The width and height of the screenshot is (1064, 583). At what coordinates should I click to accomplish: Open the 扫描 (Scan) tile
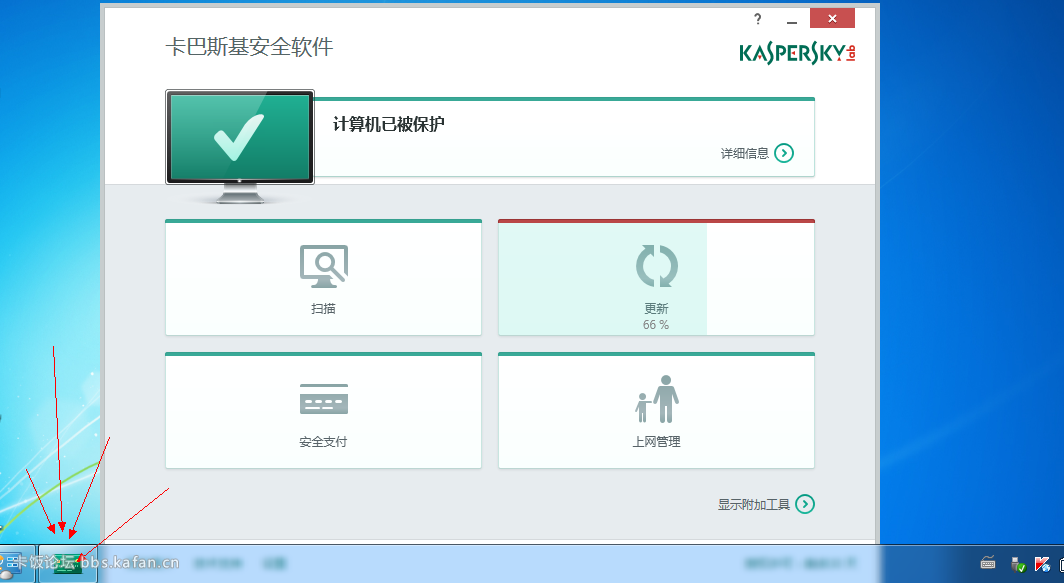click(x=323, y=278)
